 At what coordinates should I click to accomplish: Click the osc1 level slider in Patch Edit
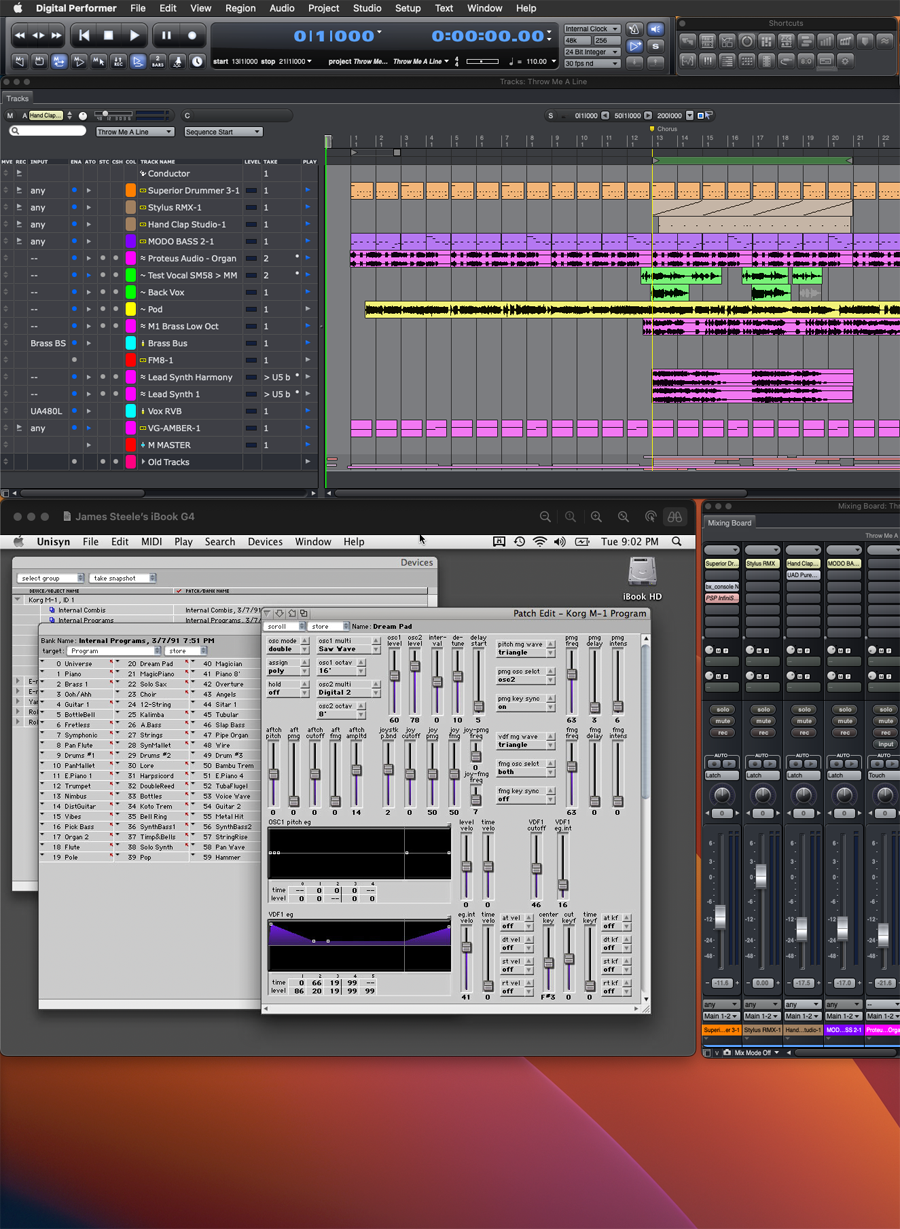[395, 678]
